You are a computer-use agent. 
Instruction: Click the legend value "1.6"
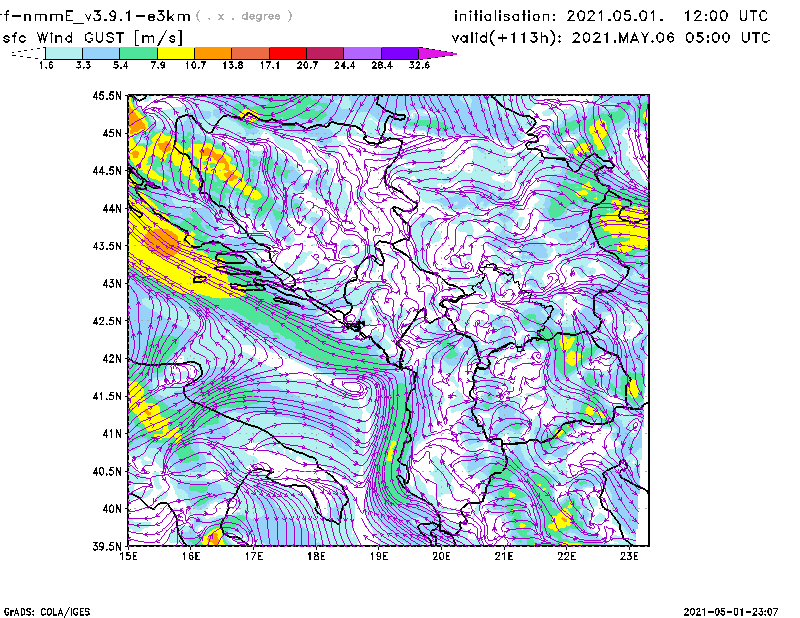46,65
